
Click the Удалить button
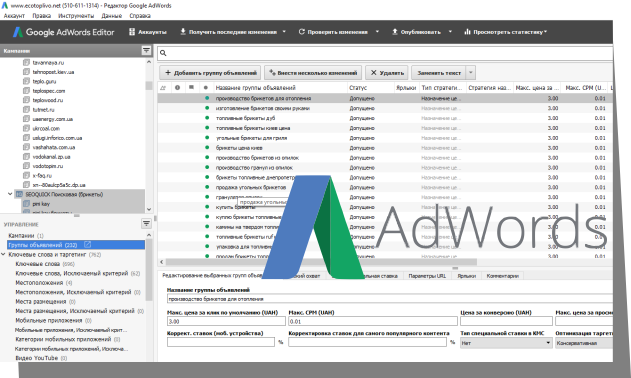coord(387,73)
